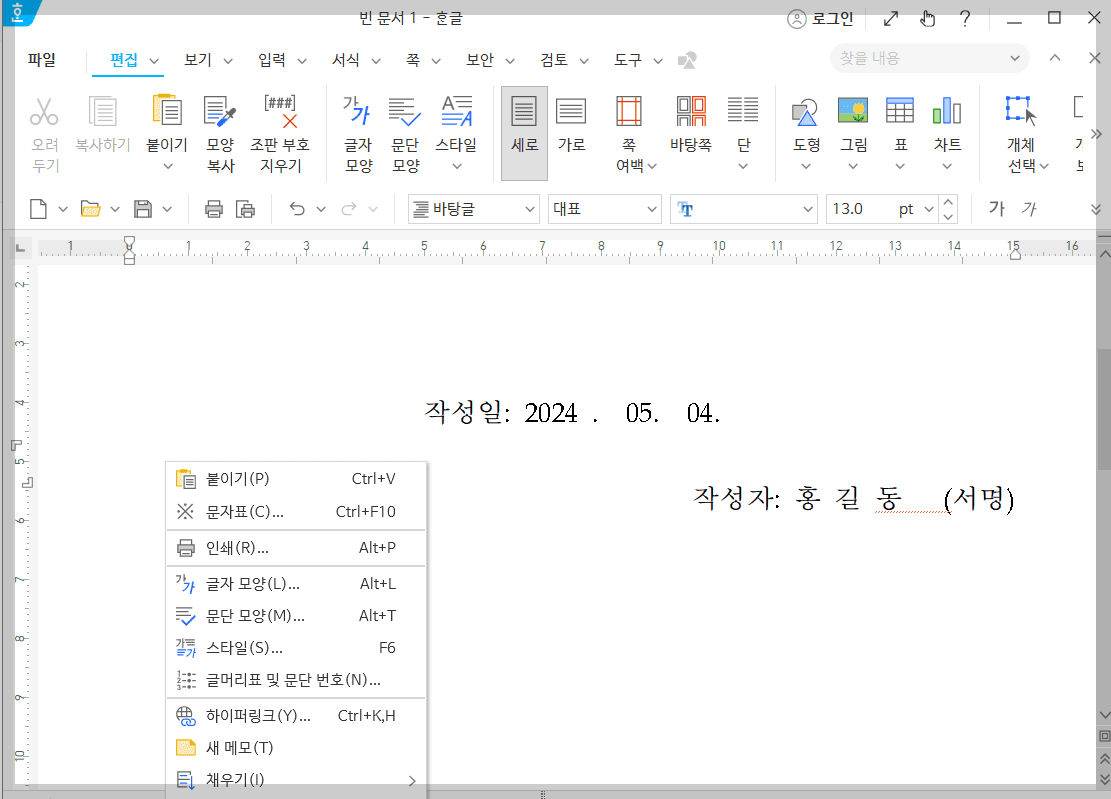
Task: Open the 대표 font family dropdown
Action: pyautogui.click(x=604, y=209)
